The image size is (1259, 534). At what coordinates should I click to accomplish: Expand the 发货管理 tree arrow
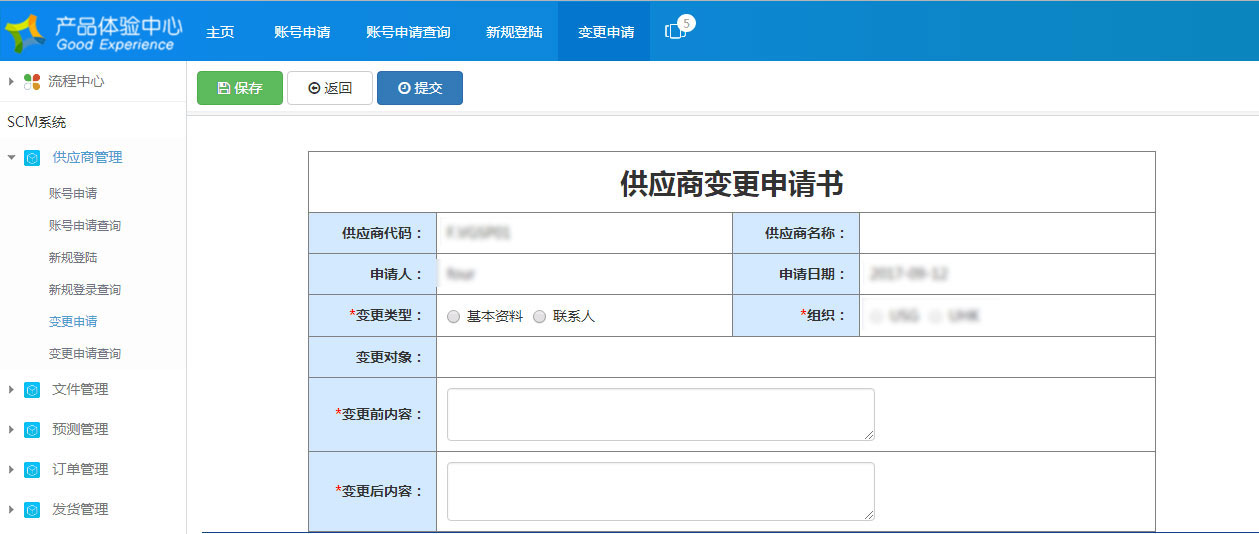11,510
